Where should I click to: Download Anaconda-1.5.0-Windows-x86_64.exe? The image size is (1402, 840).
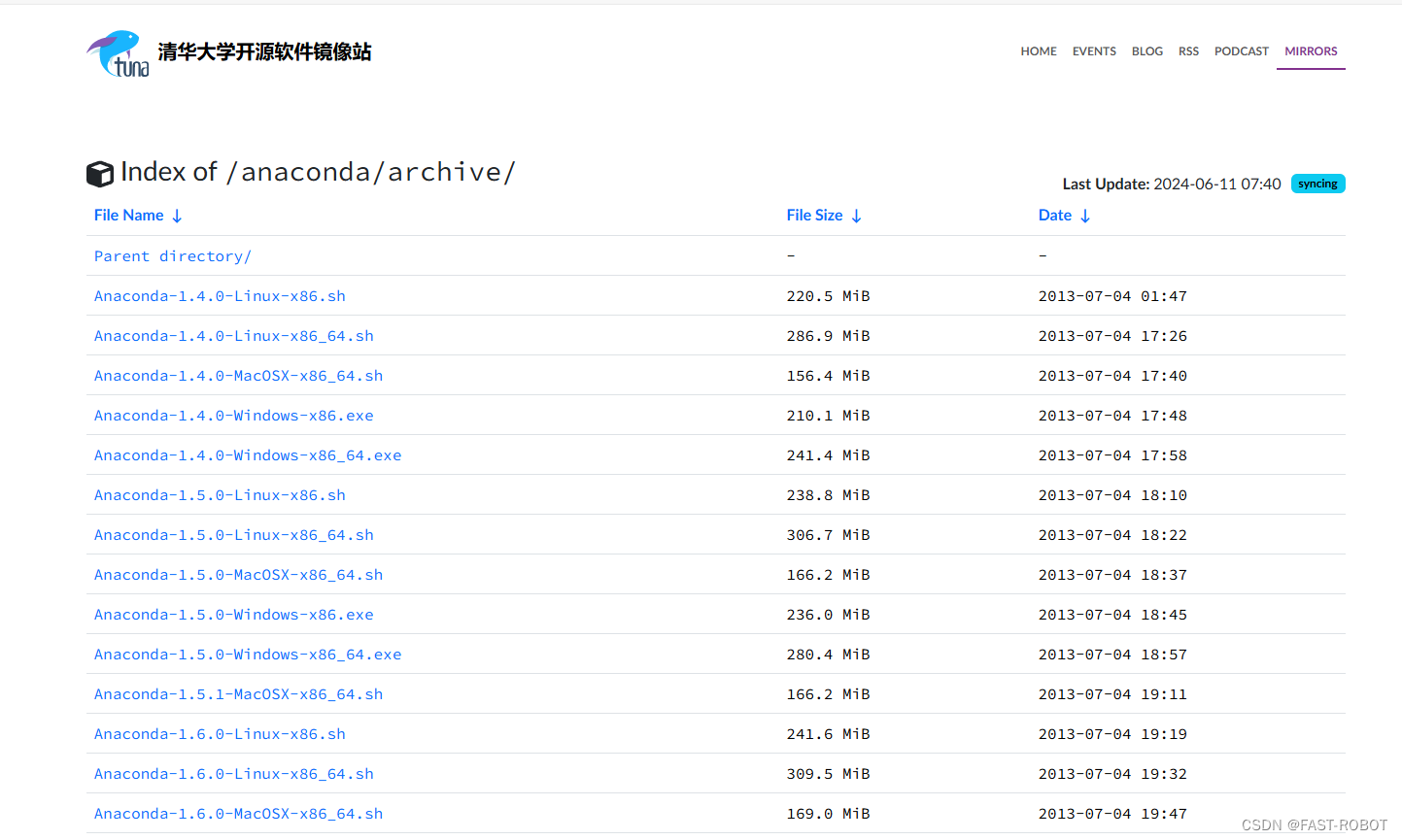[x=248, y=655]
